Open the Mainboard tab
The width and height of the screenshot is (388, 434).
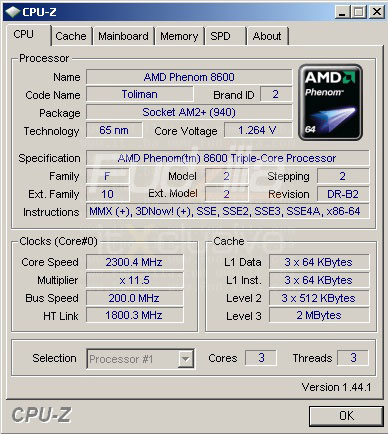[x=123, y=36]
